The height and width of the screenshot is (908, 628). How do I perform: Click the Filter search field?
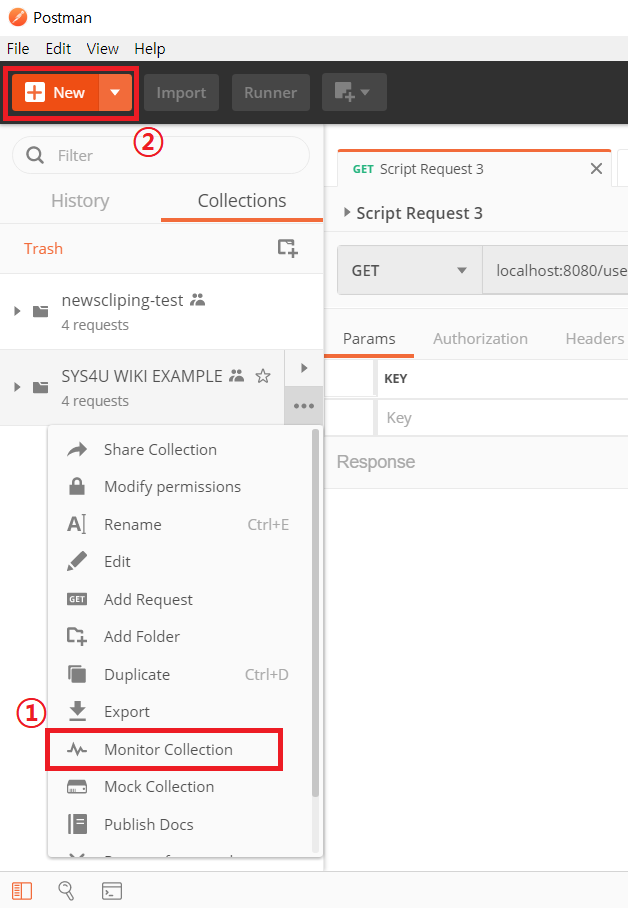point(161,155)
